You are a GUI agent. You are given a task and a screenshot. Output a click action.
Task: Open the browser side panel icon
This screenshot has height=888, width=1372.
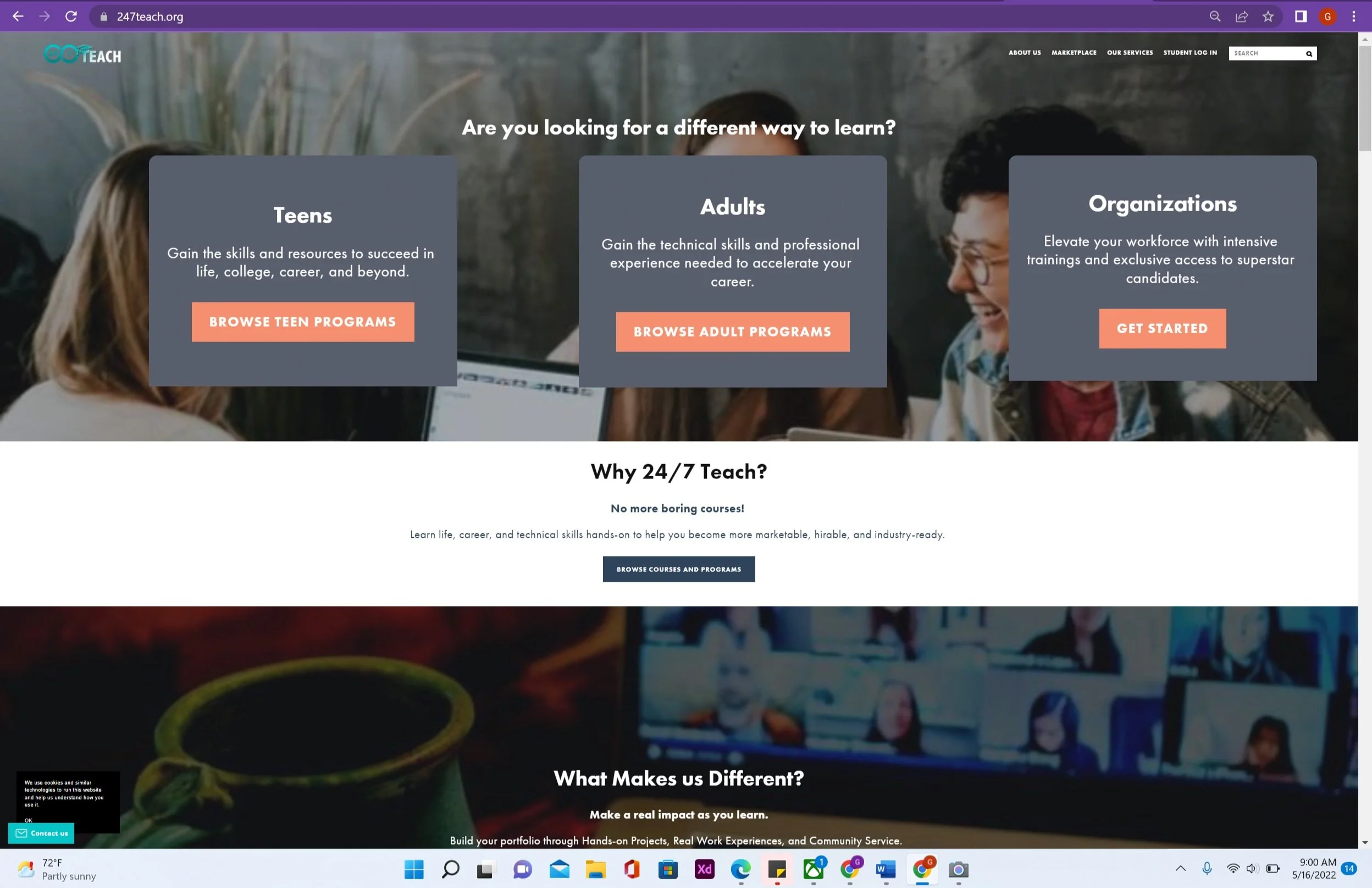[1301, 16]
